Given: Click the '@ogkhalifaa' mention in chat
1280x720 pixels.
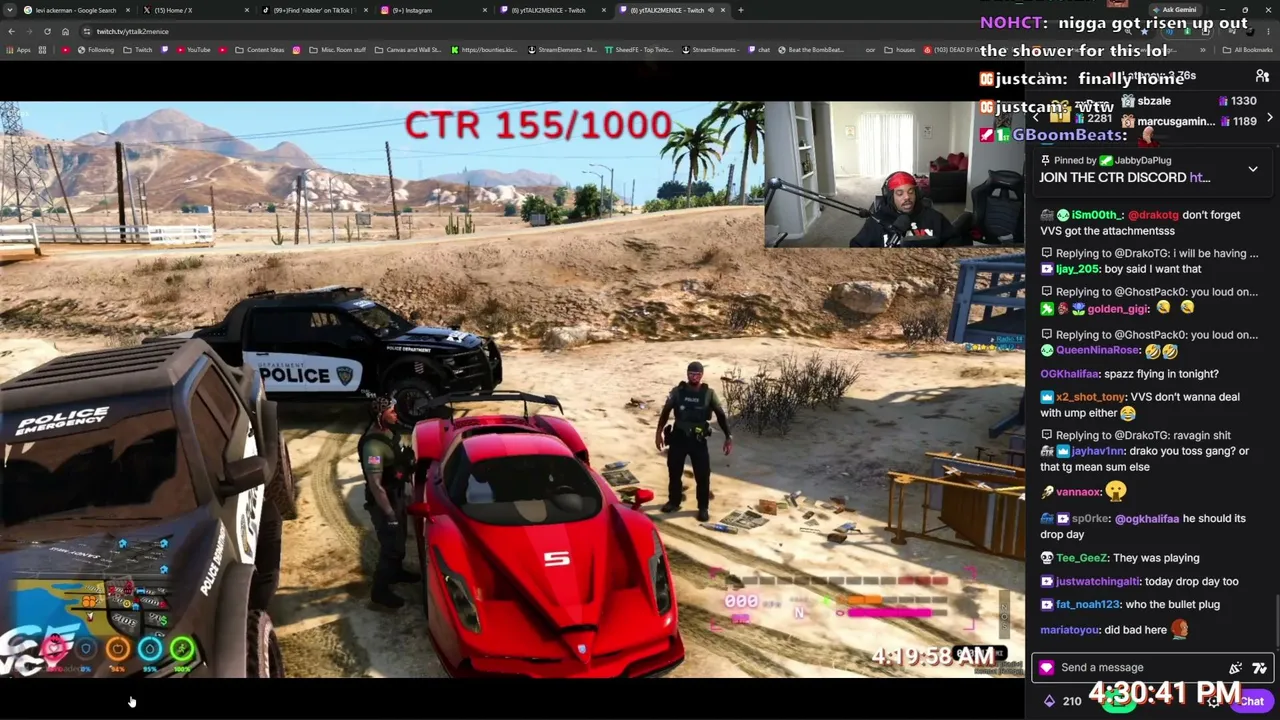Looking at the screenshot, I should (1147, 519).
